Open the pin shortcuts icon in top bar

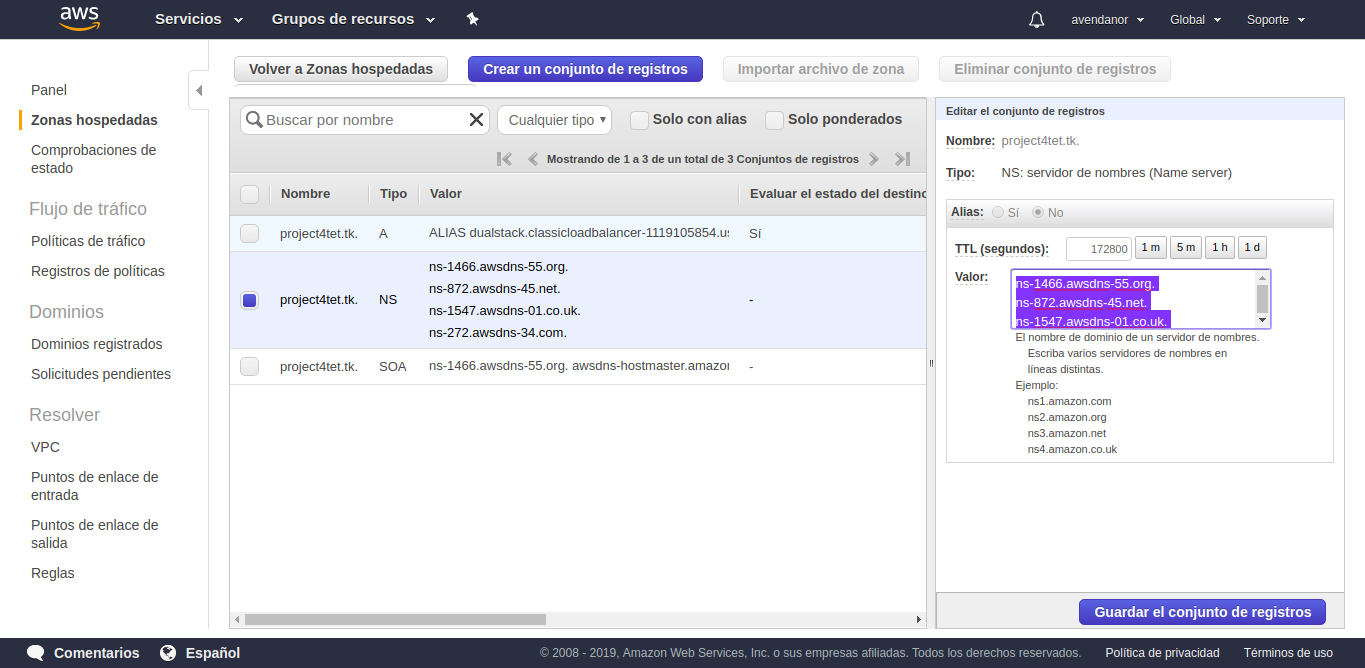(x=473, y=19)
